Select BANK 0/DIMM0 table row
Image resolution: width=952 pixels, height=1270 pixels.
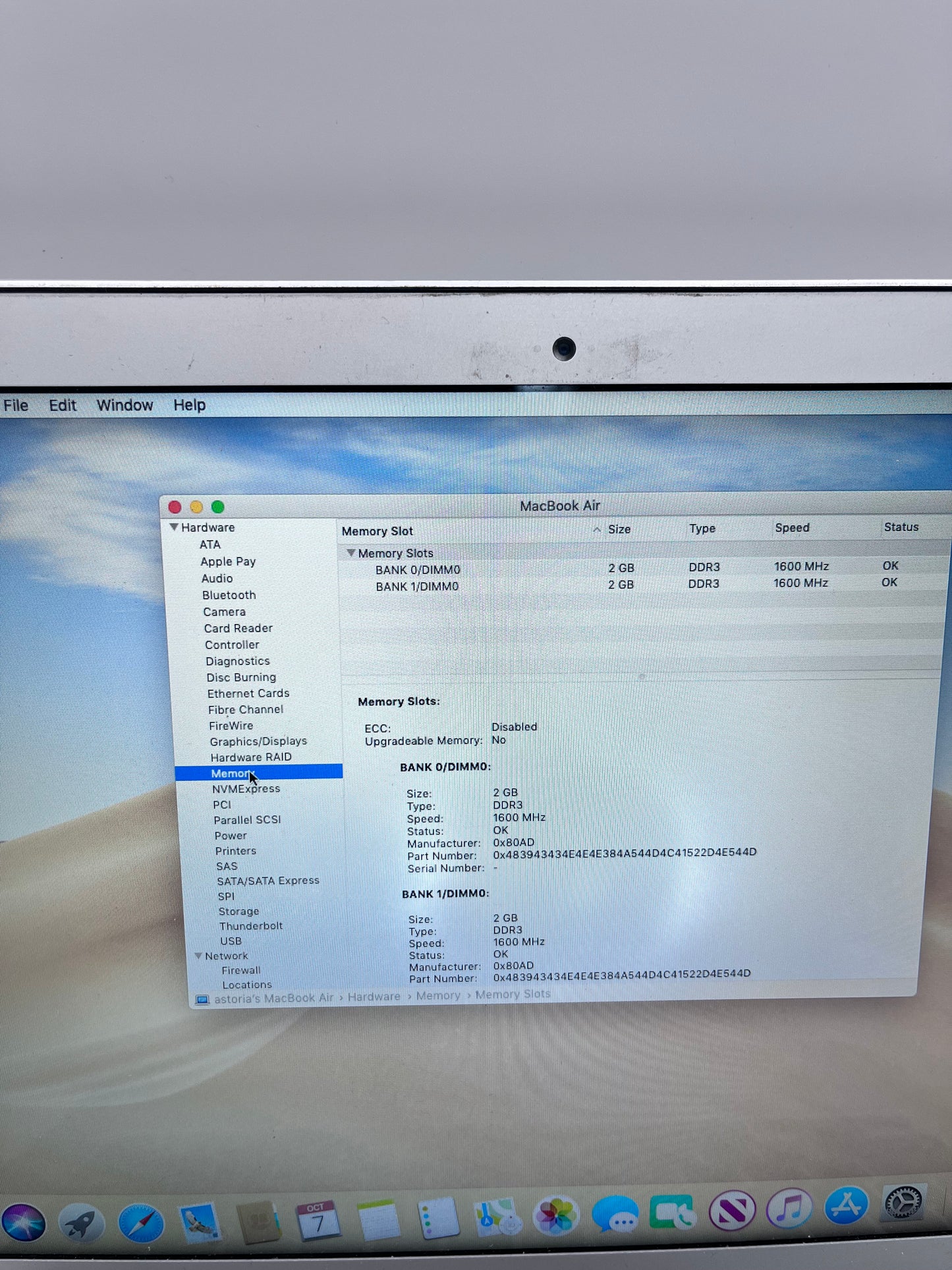pyautogui.click(x=642, y=568)
